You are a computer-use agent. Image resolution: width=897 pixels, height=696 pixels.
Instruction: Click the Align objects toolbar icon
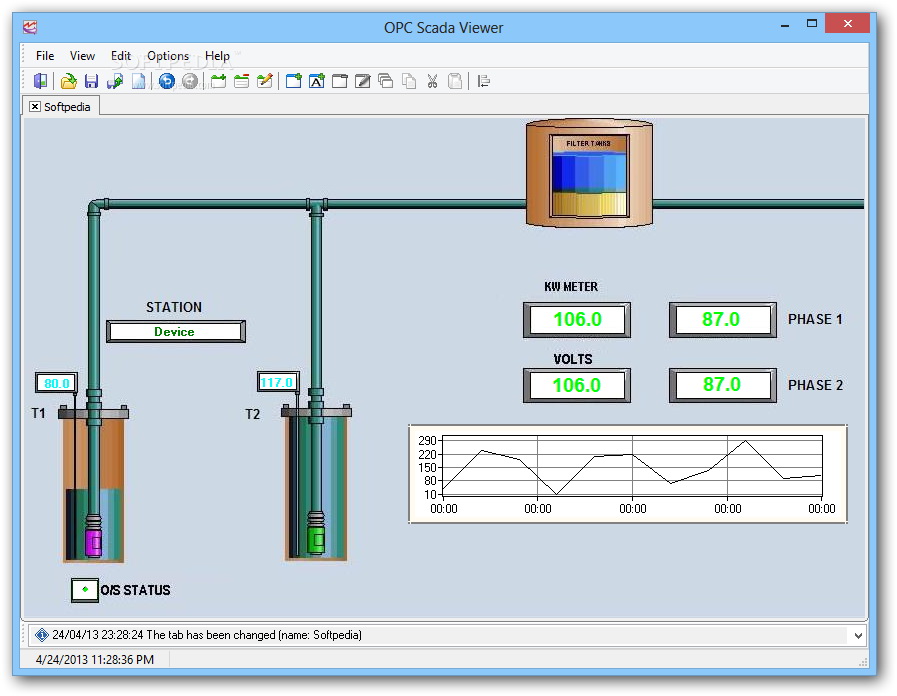pos(484,82)
